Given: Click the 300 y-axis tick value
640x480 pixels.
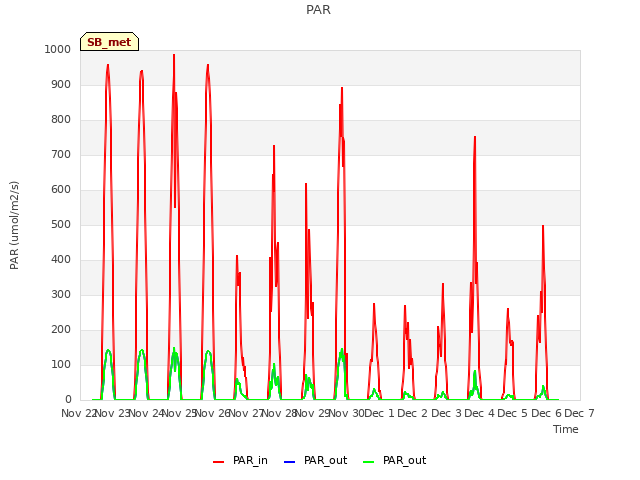Looking at the screenshot, I should (x=61, y=295).
